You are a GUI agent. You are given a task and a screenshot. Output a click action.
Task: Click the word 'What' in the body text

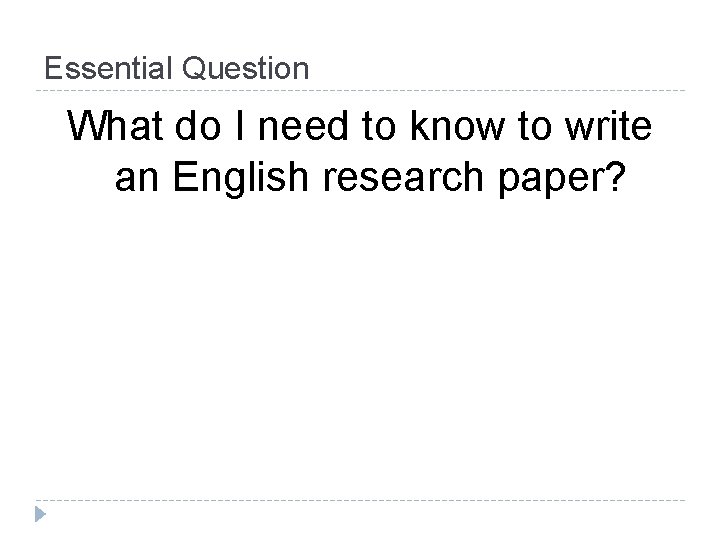point(115,125)
